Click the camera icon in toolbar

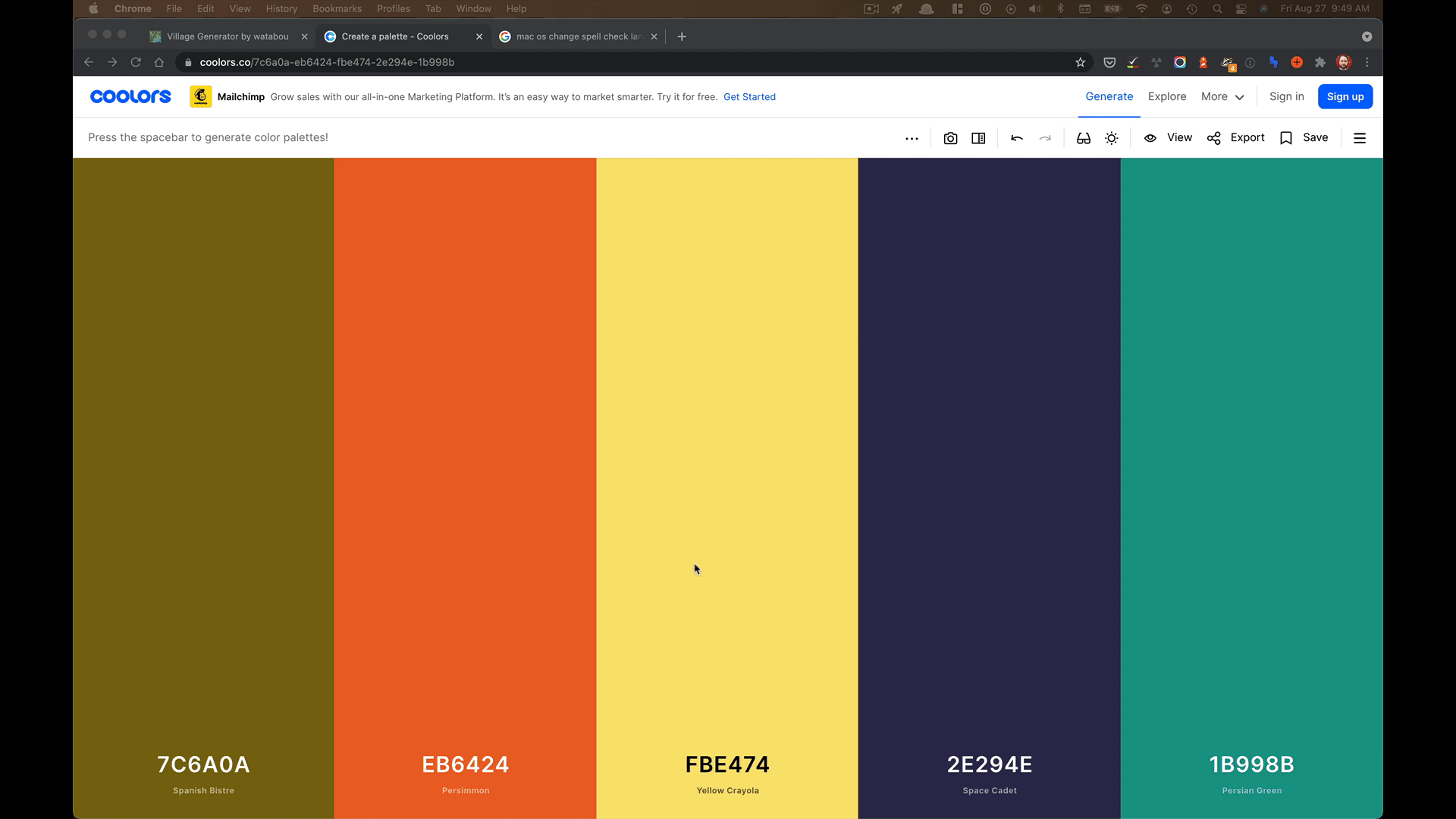click(x=950, y=138)
